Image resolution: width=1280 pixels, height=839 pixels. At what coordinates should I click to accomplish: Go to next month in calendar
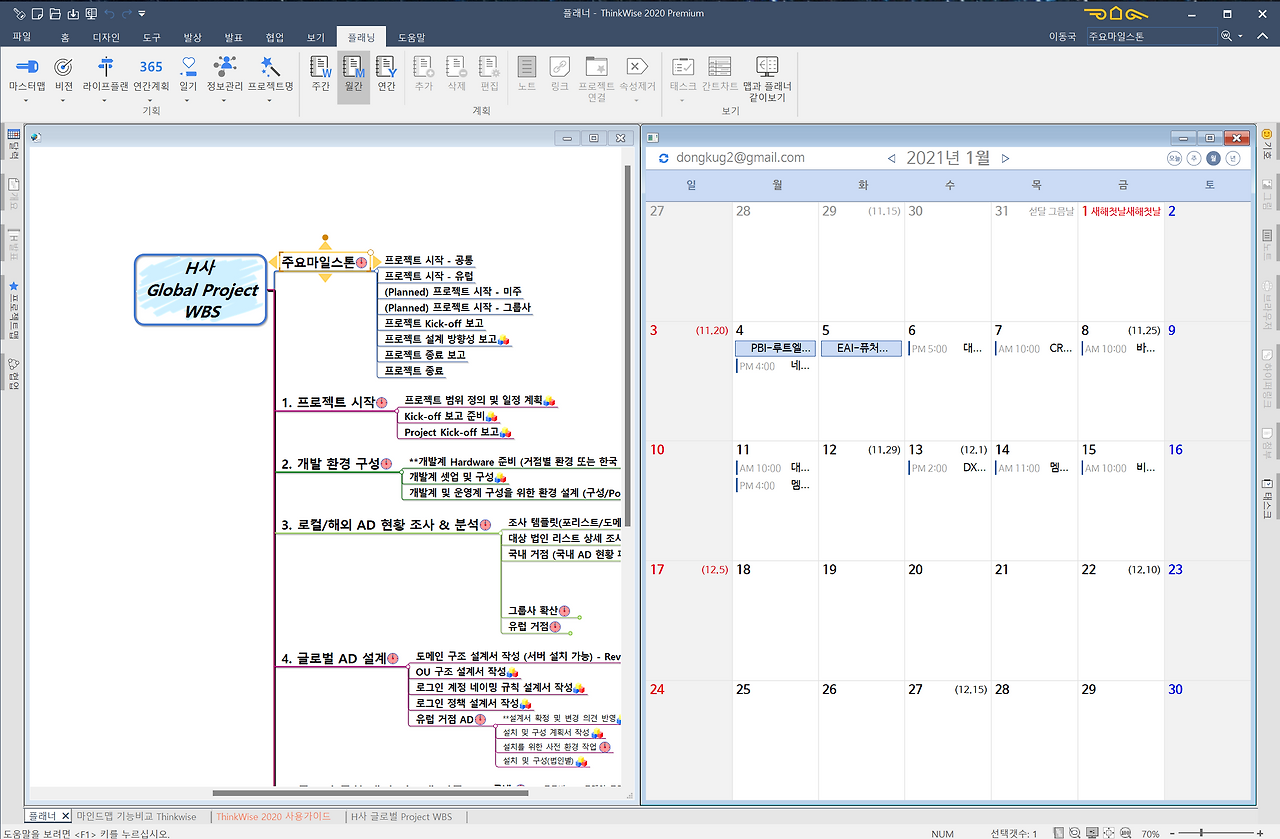point(1005,158)
